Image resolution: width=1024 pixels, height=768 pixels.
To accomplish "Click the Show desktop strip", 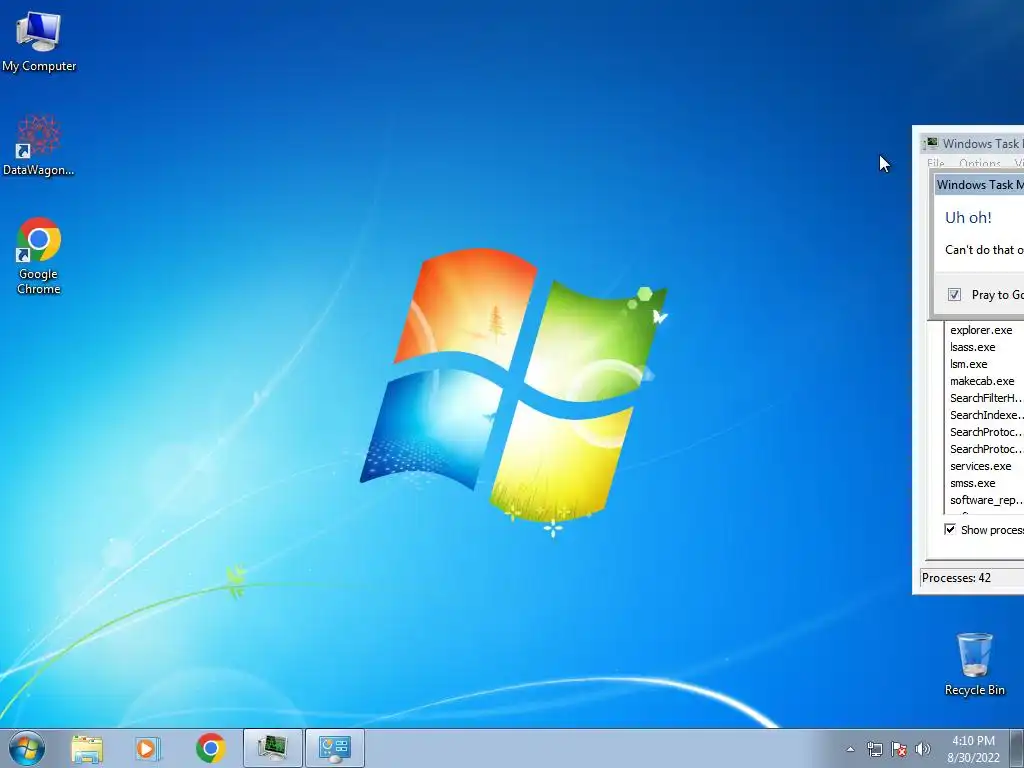I will pos(1017,748).
